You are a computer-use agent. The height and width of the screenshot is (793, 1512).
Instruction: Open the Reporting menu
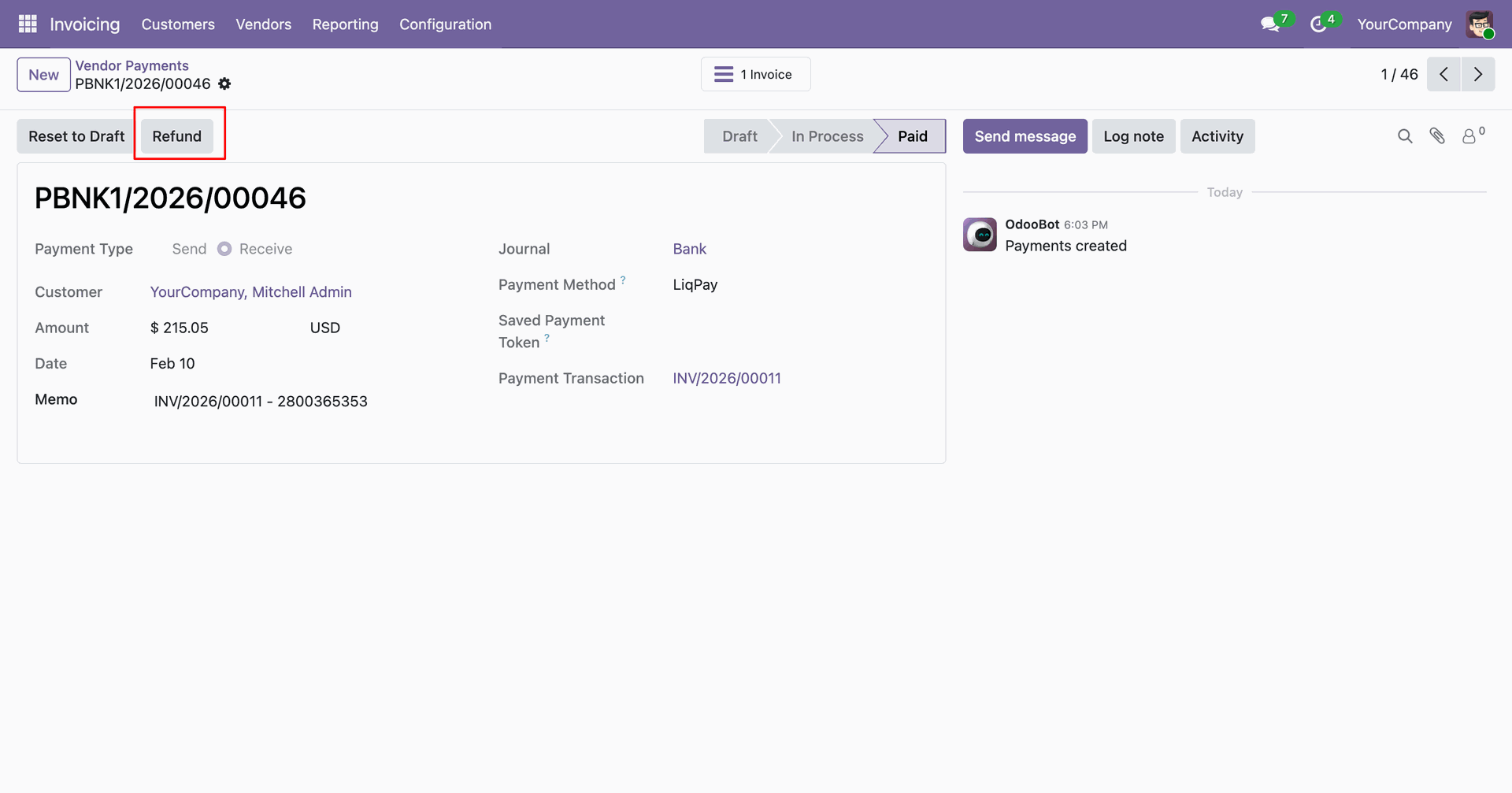pos(346,24)
